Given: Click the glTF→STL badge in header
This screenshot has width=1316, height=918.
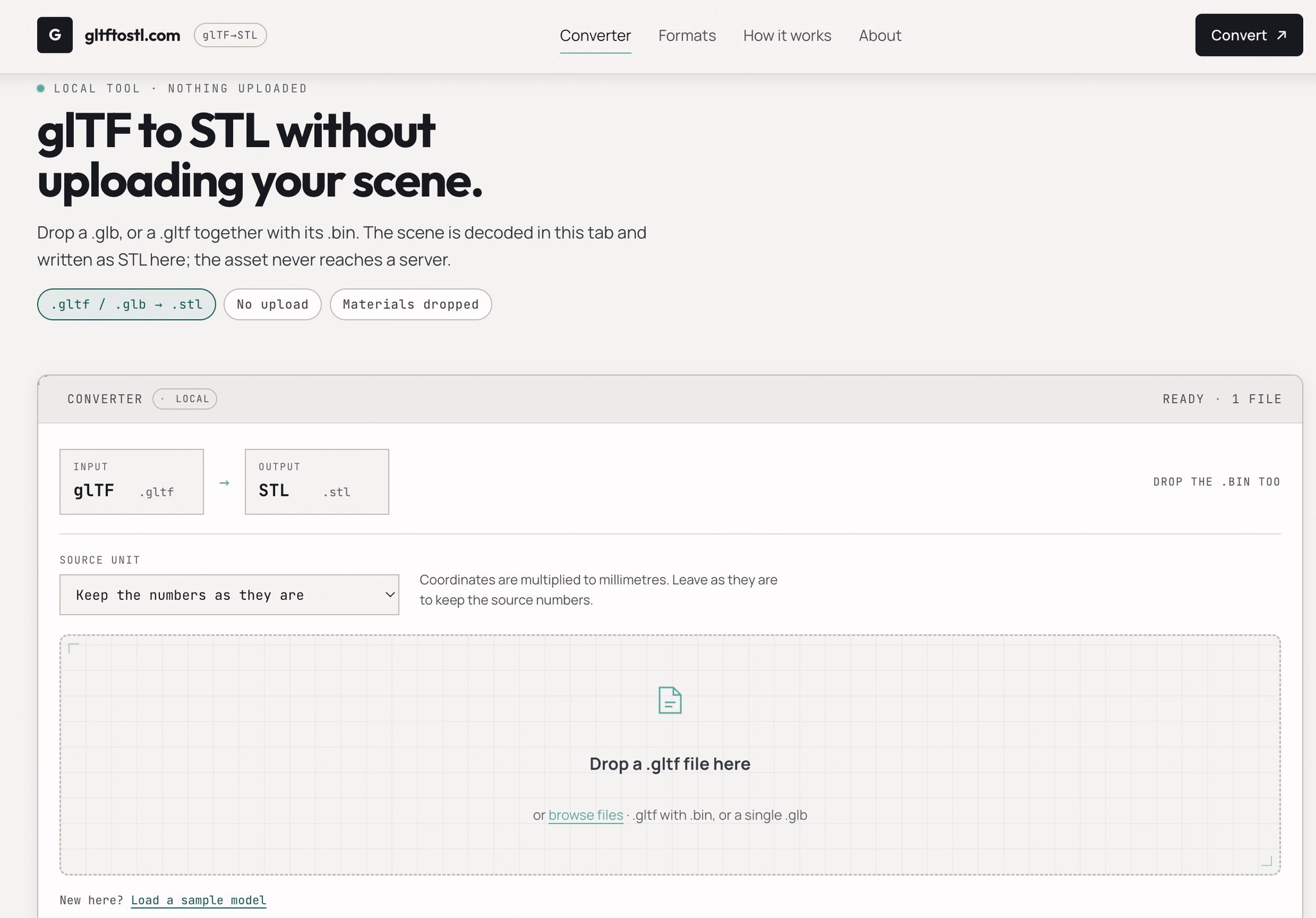Looking at the screenshot, I should tap(230, 35).
